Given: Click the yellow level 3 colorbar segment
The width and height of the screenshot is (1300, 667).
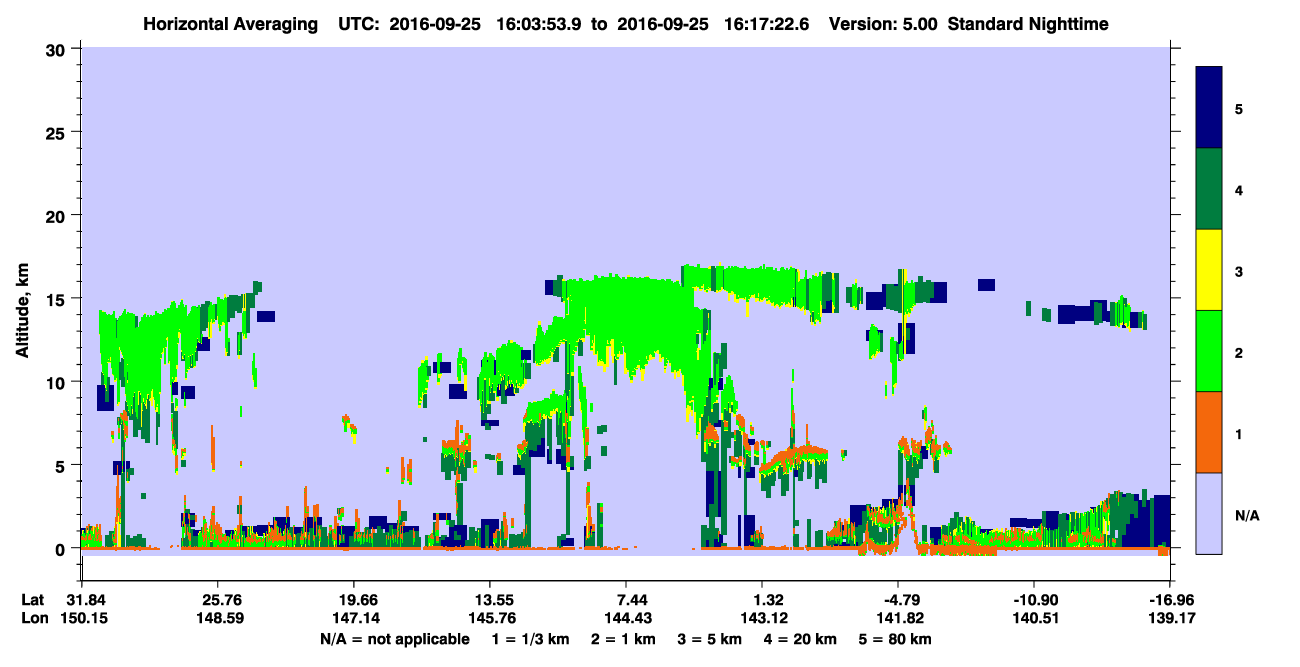Looking at the screenshot, I should pyautogui.click(x=1209, y=270).
